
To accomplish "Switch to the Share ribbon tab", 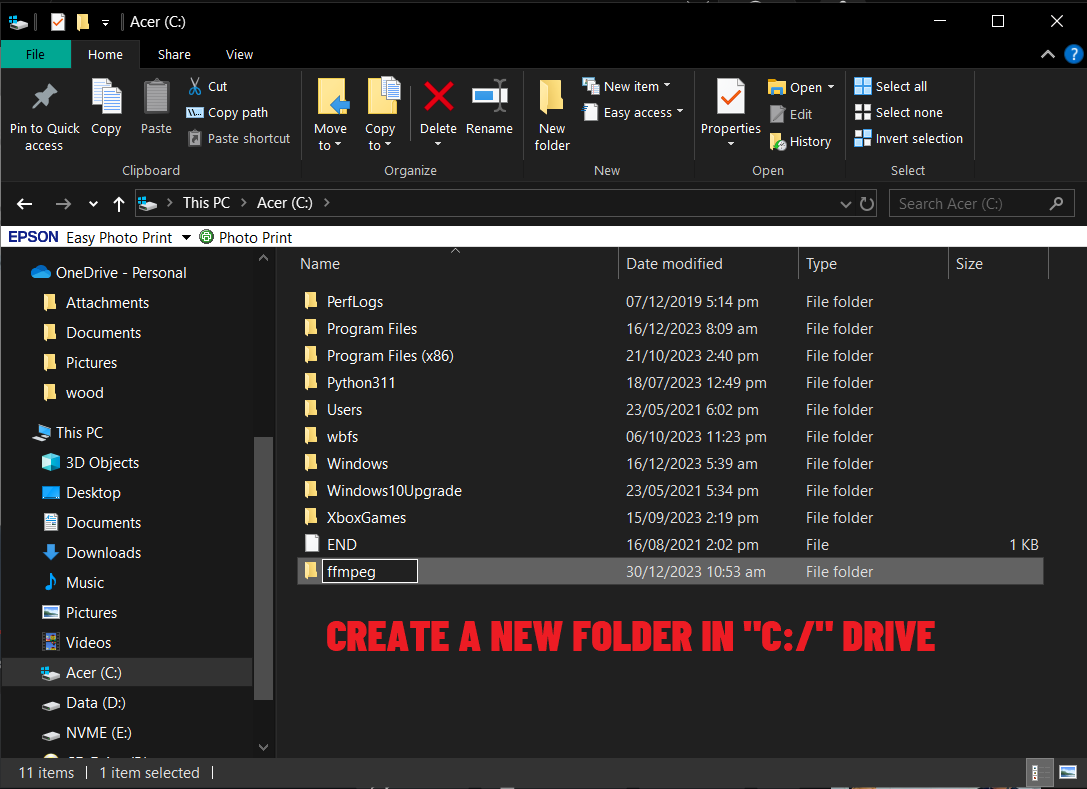I will click(174, 54).
